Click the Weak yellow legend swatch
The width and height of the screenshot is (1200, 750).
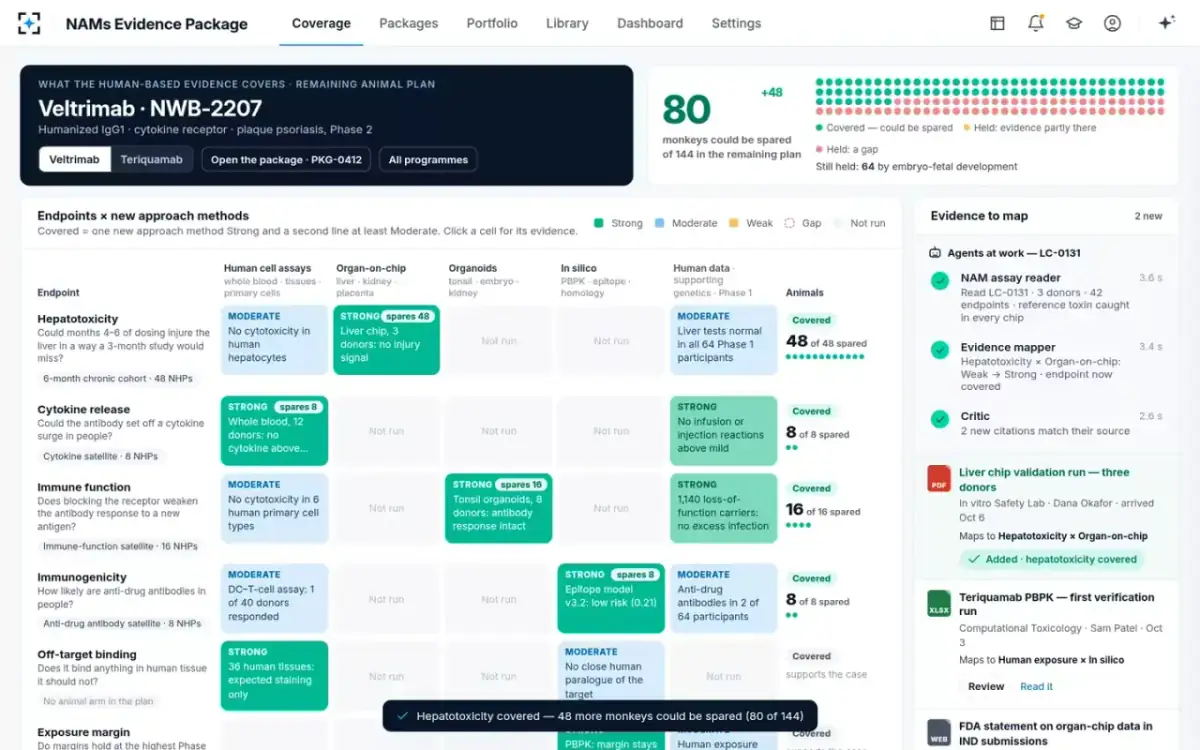(734, 223)
